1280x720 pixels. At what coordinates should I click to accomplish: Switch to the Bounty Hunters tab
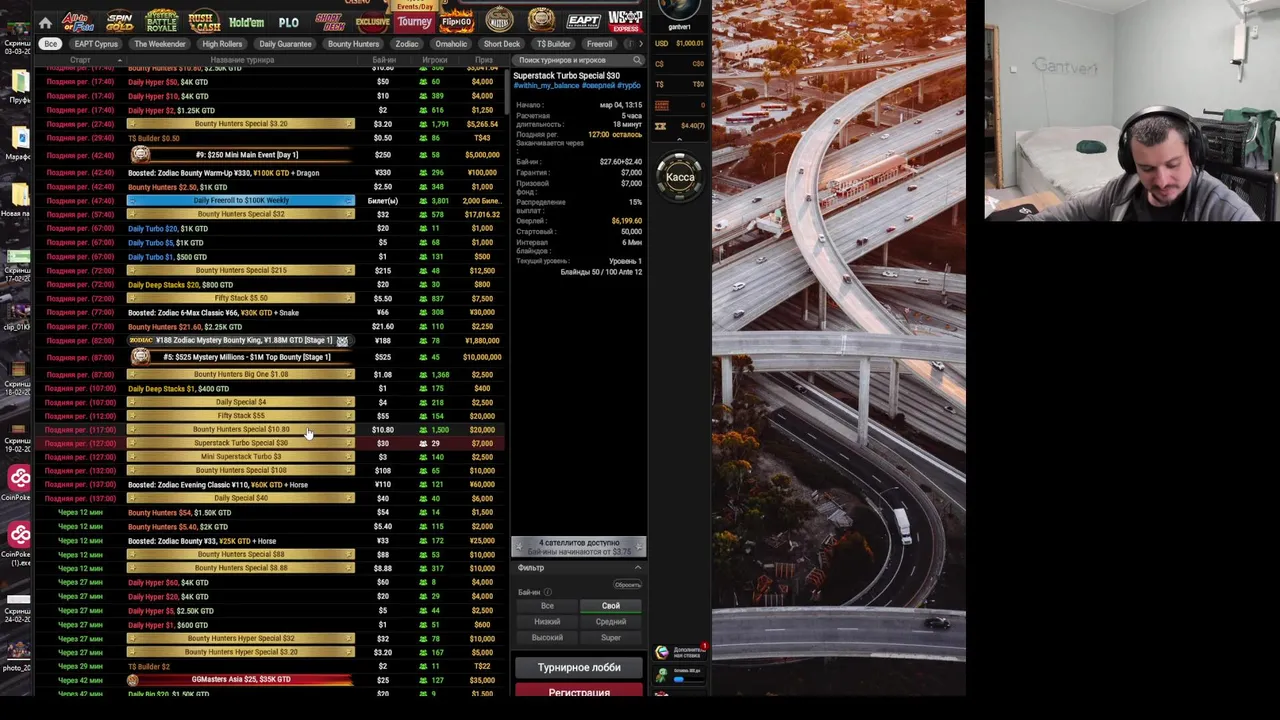[353, 44]
